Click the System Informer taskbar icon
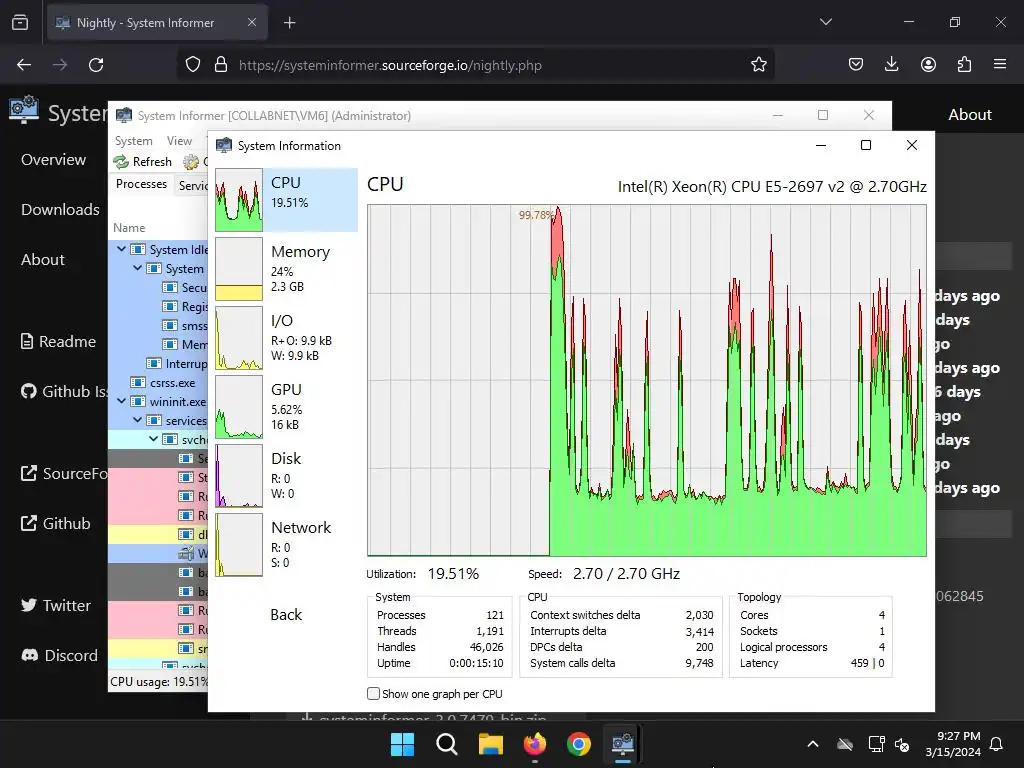 622,744
